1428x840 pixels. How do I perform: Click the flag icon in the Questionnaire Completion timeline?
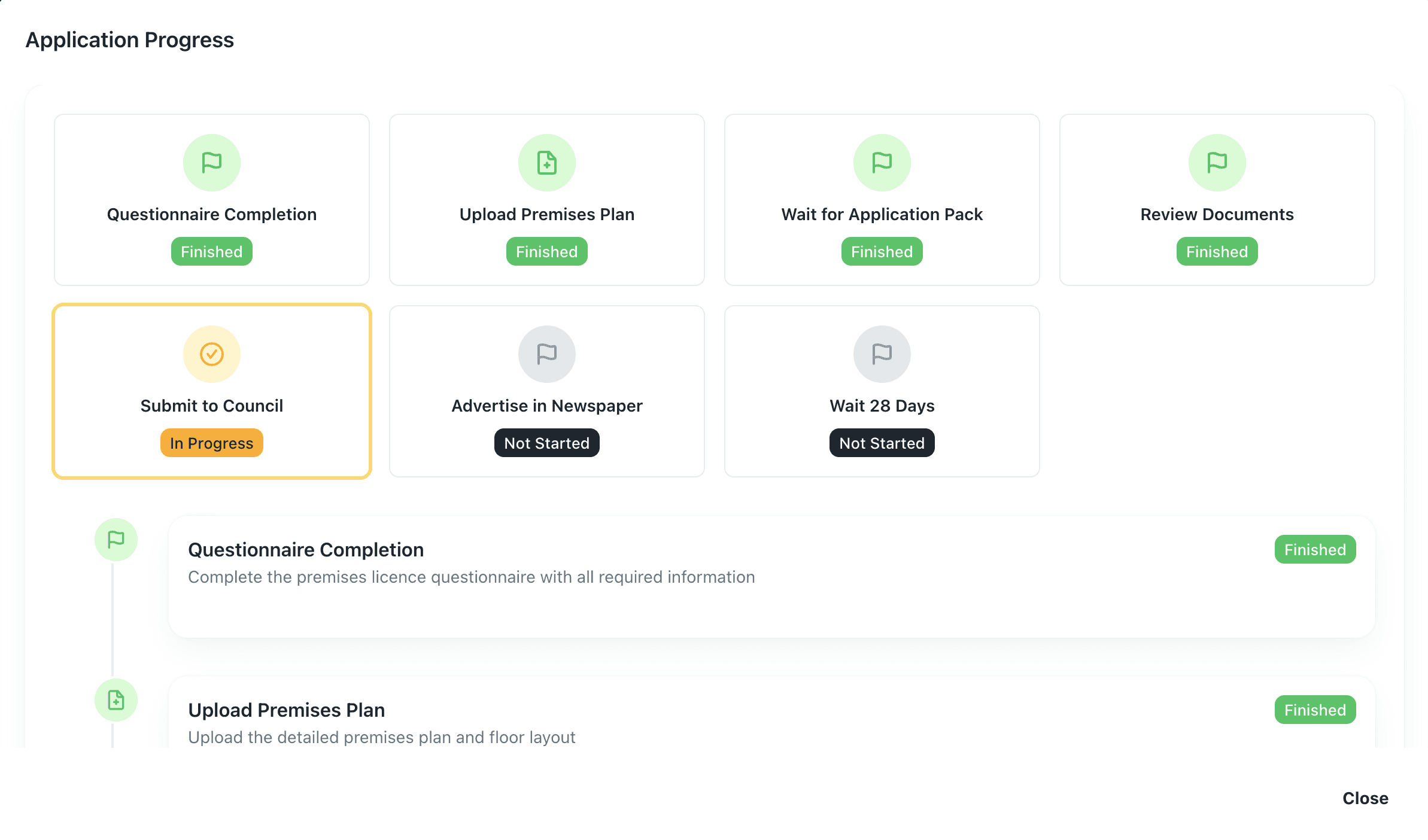pyautogui.click(x=115, y=538)
